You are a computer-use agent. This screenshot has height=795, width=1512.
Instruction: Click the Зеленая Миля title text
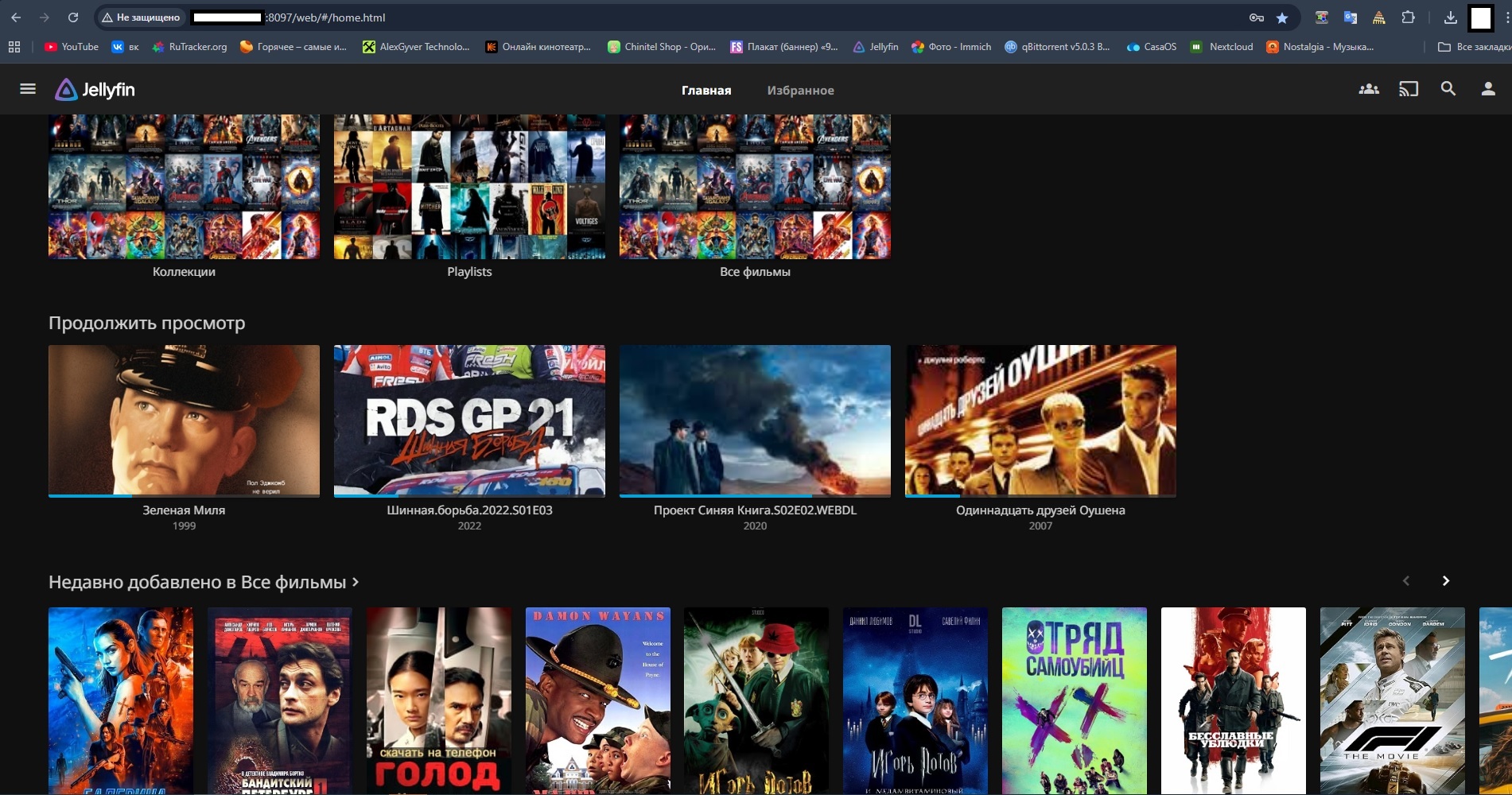184,510
